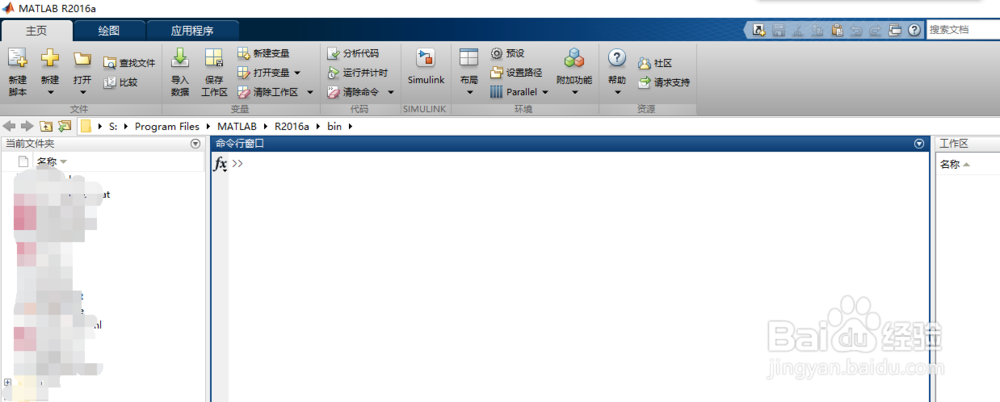Open 预设 (Preferences) gear
The width and height of the screenshot is (1000, 402).
508,53
